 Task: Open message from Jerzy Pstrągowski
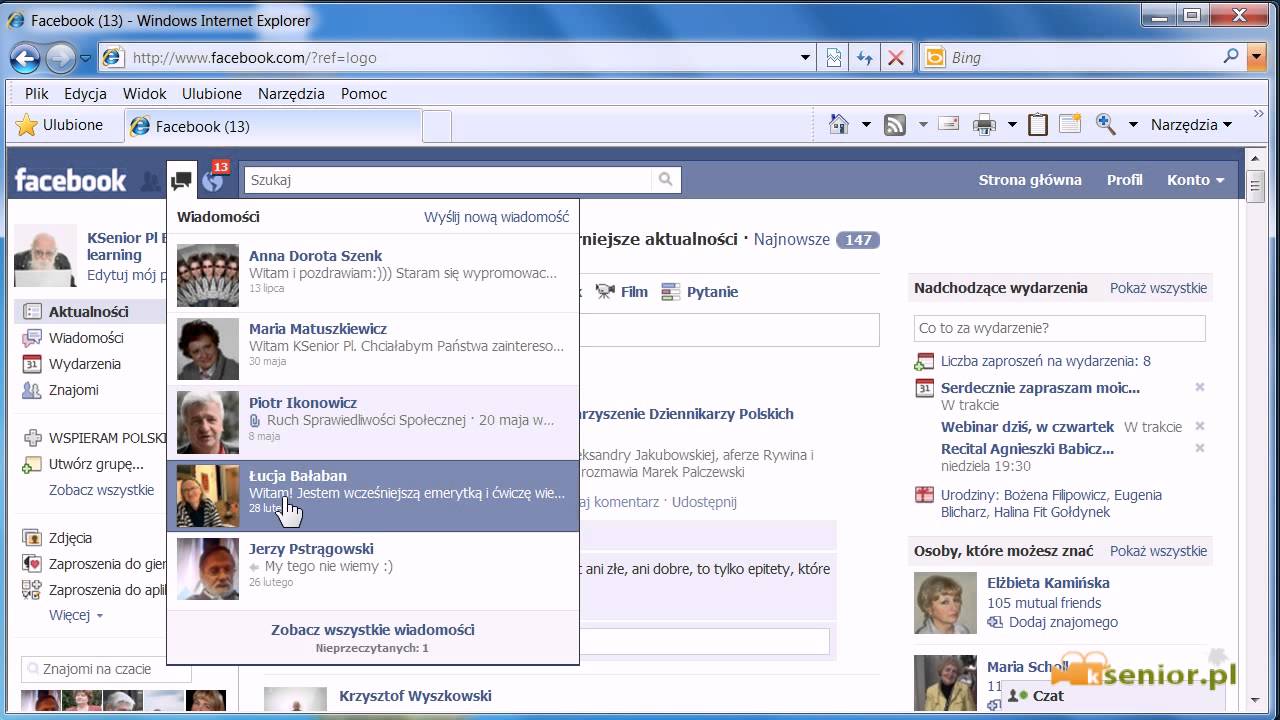tap(373, 569)
